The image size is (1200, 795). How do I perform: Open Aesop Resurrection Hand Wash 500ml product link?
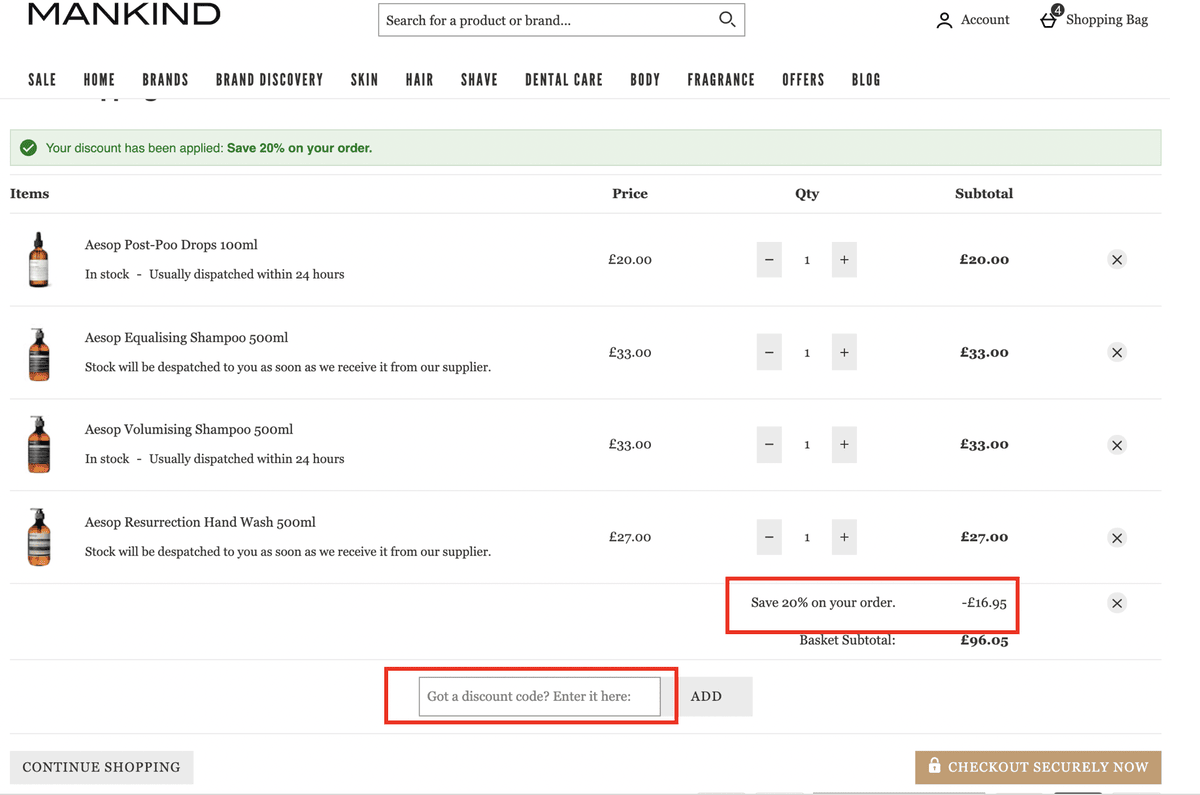click(200, 522)
